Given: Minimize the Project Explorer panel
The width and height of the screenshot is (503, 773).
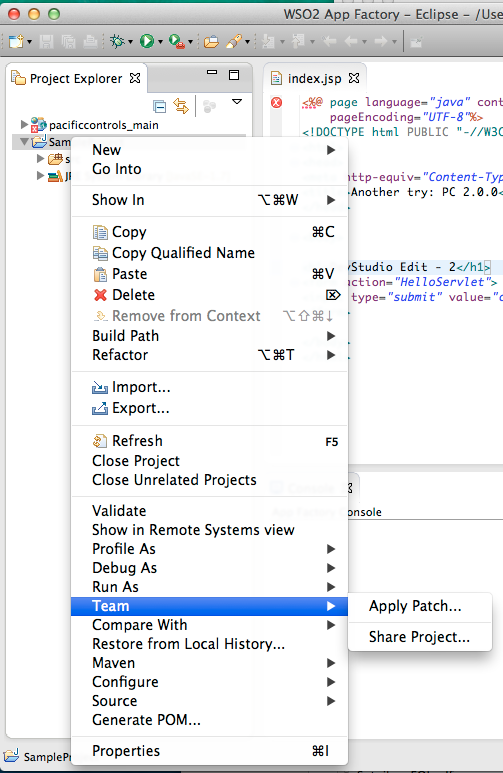Looking at the screenshot, I should pyautogui.click(x=212, y=72).
